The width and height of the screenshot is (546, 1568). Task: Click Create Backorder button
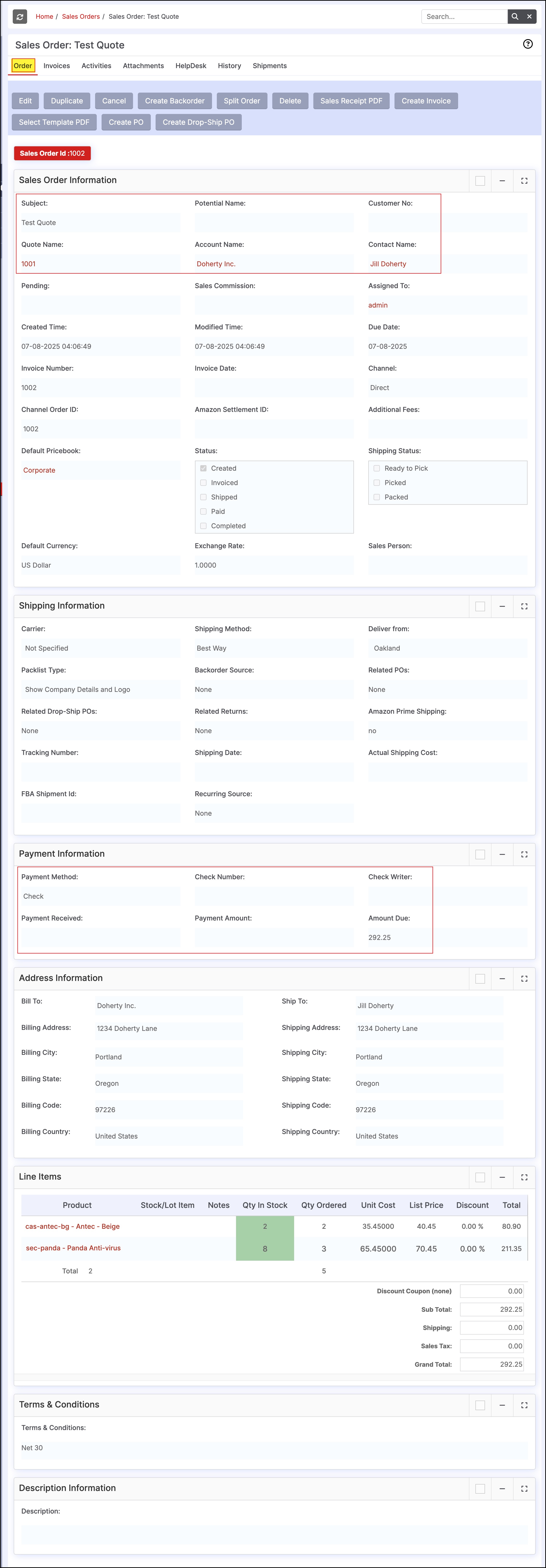(175, 101)
